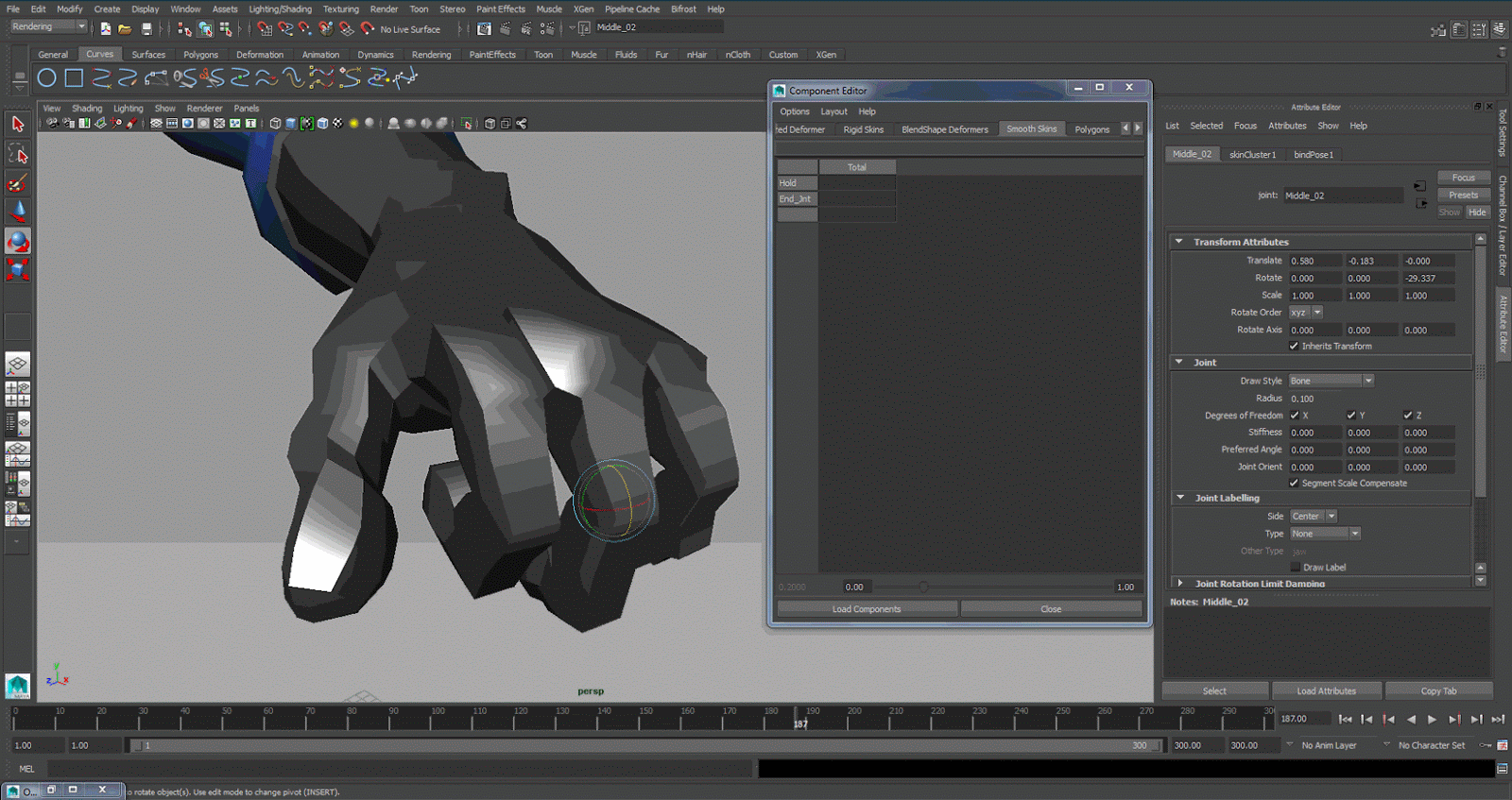Viewport: 1512px width, 800px height.
Task: Click the Load Attributes button
Action: pyautogui.click(x=1326, y=690)
